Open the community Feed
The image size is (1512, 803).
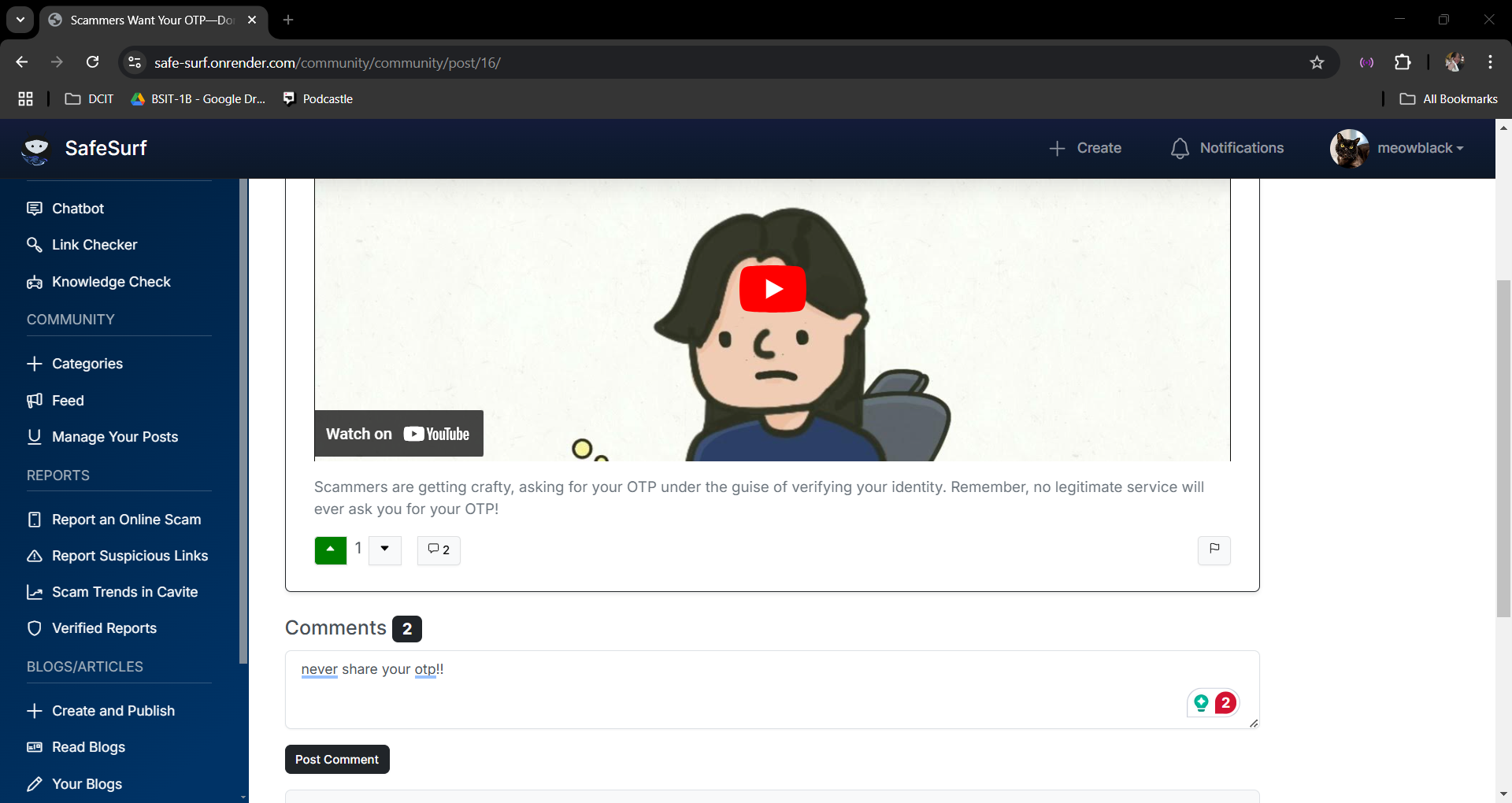pos(55,401)
